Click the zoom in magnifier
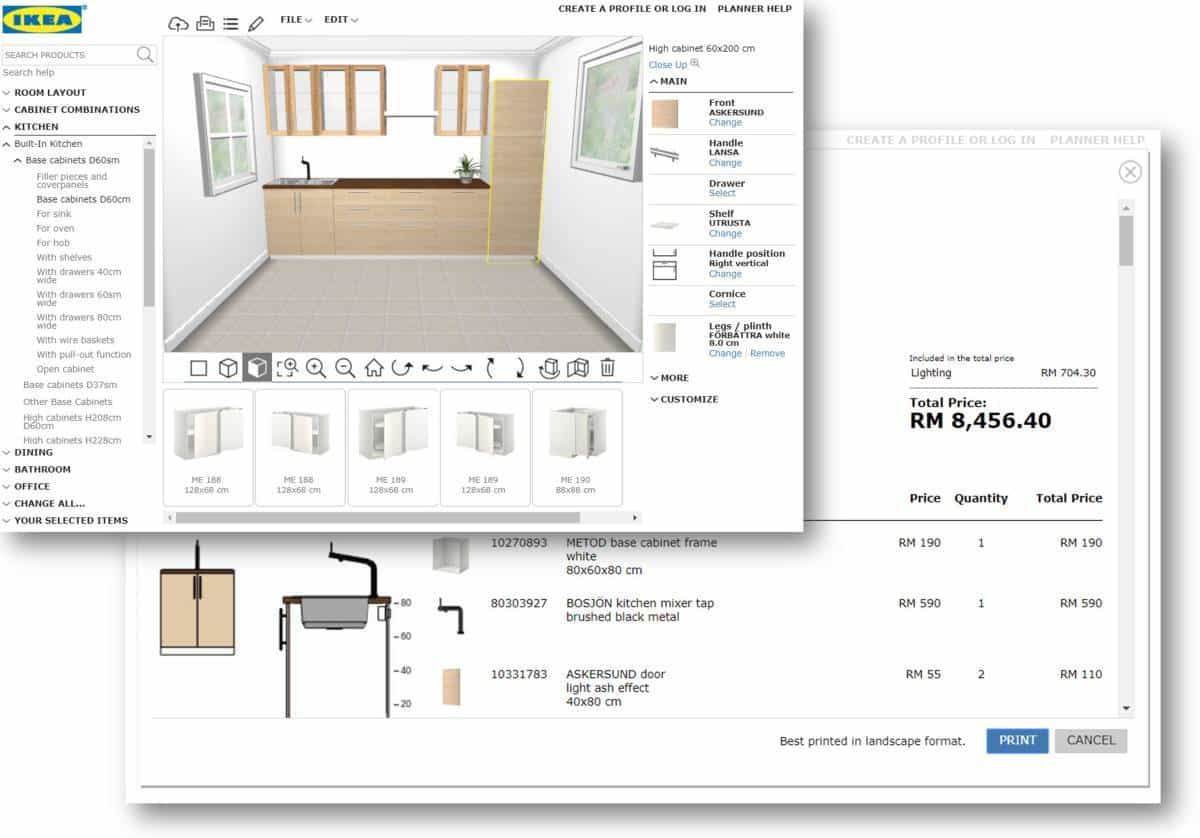1200x838 pixels. coord(316,368)
